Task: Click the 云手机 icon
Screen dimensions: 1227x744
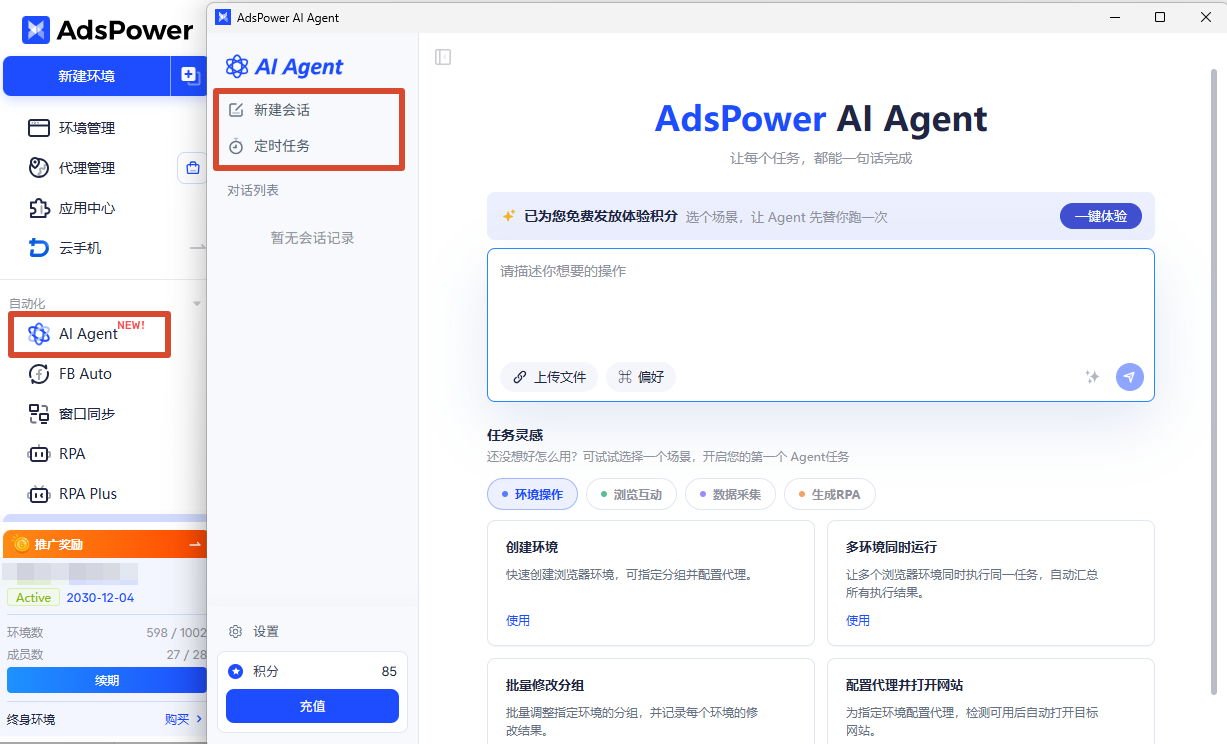Action: pyautogui.click(x=39, y=248)
